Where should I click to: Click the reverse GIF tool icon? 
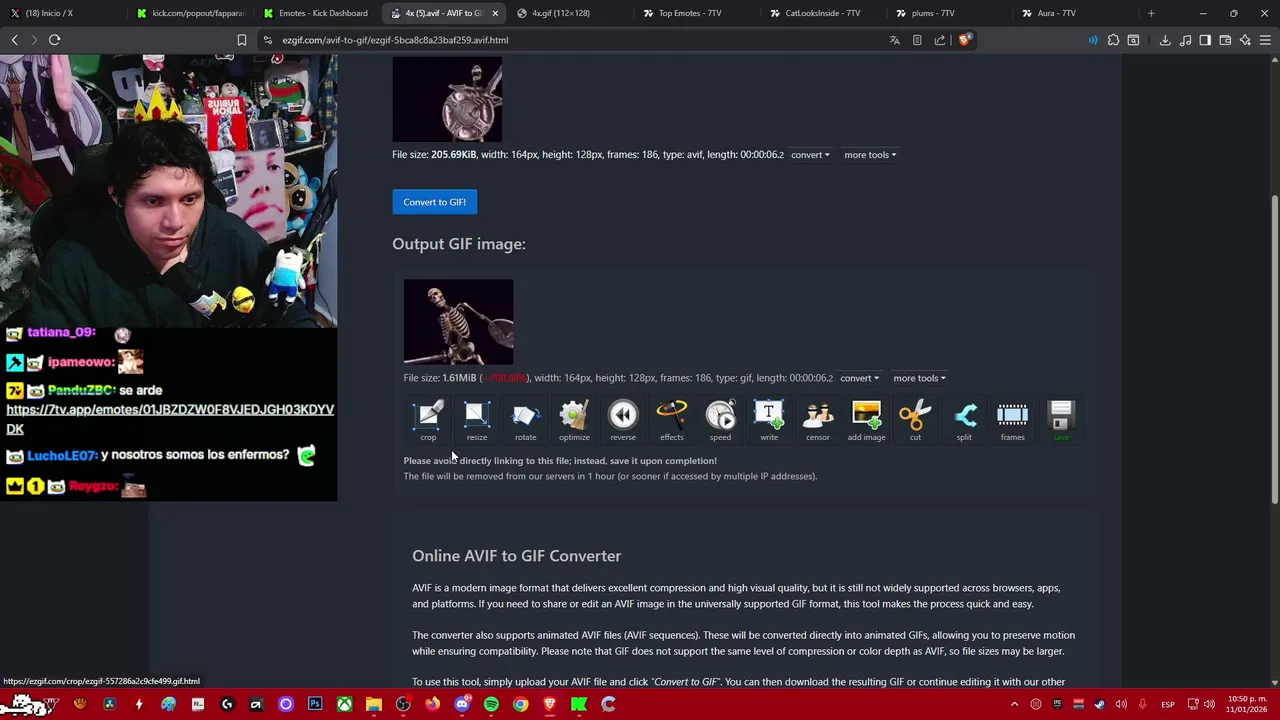(623, 420)
